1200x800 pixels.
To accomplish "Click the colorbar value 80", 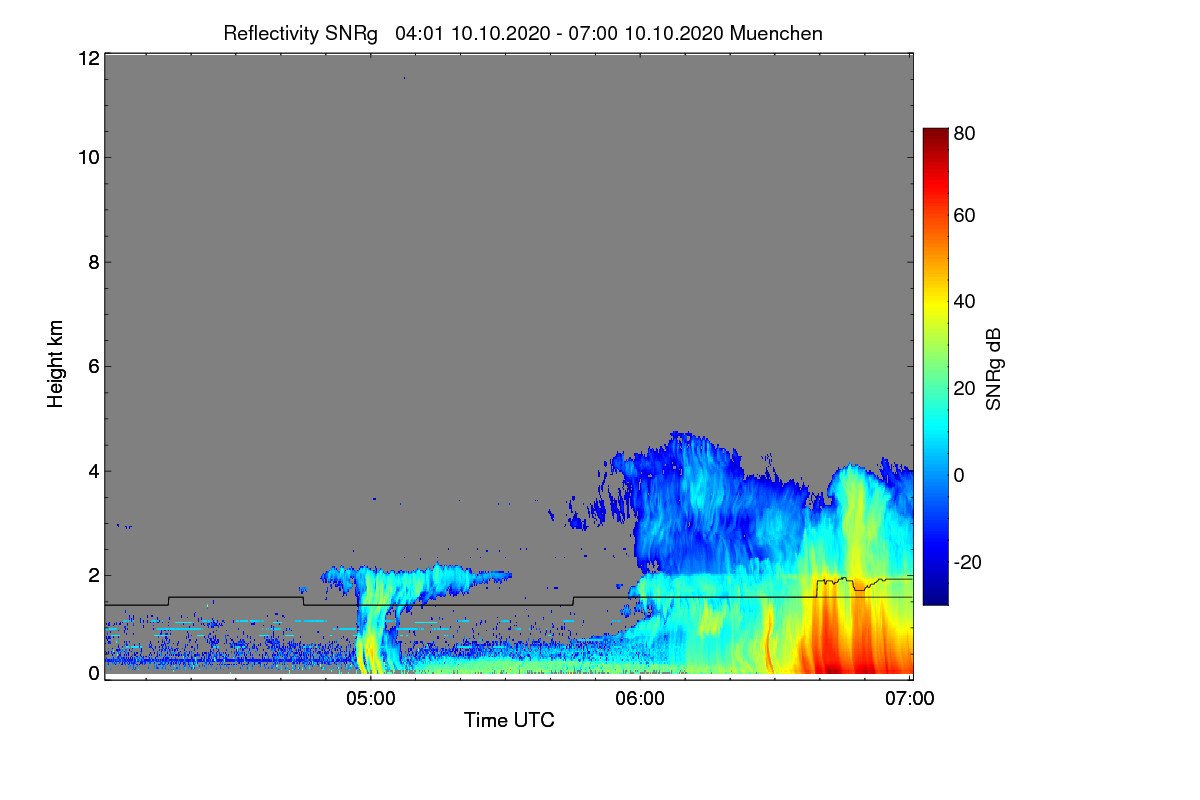I will coord(965,131).
